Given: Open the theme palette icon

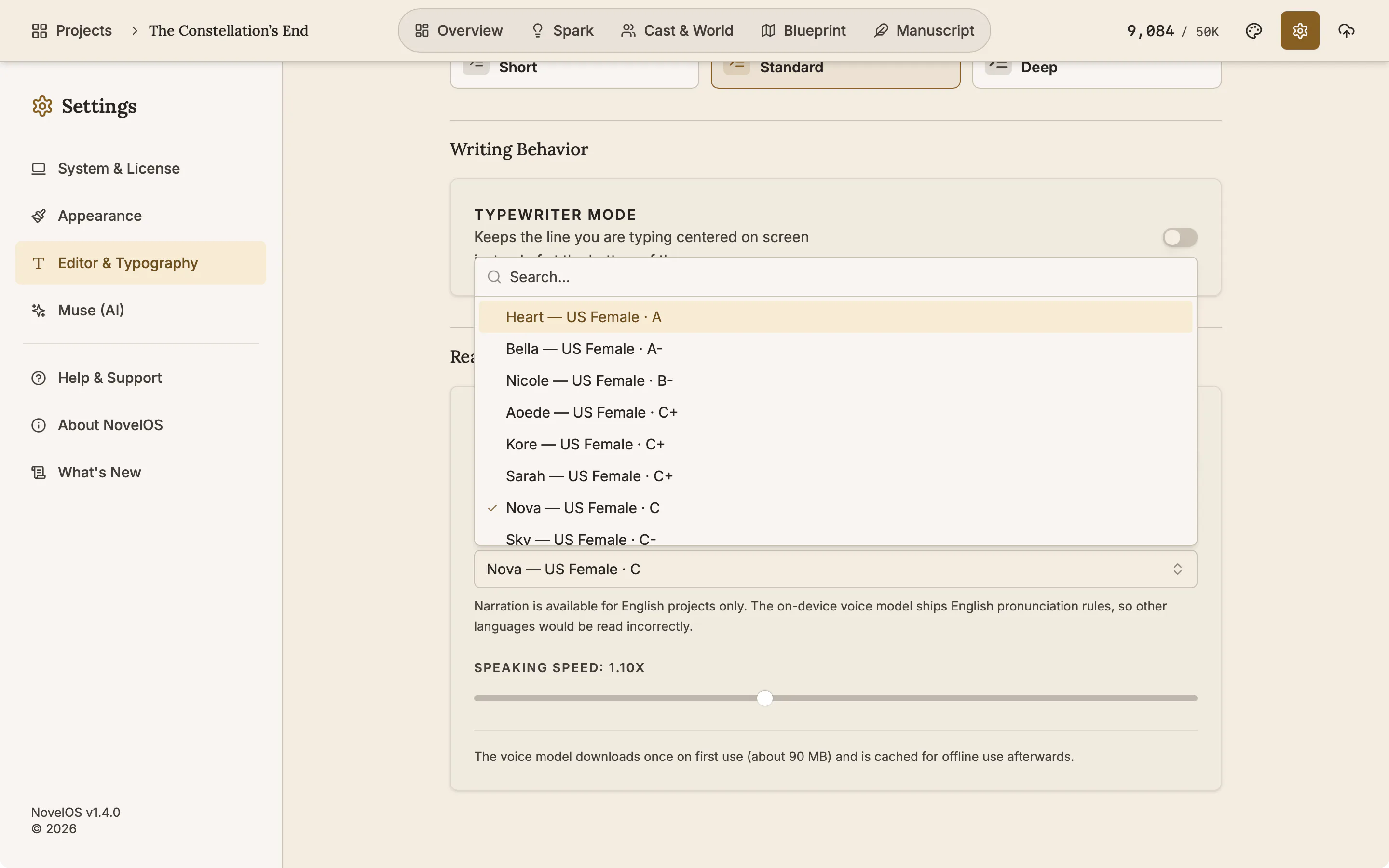Looking at the screenshot, I should click(1253, 30).
